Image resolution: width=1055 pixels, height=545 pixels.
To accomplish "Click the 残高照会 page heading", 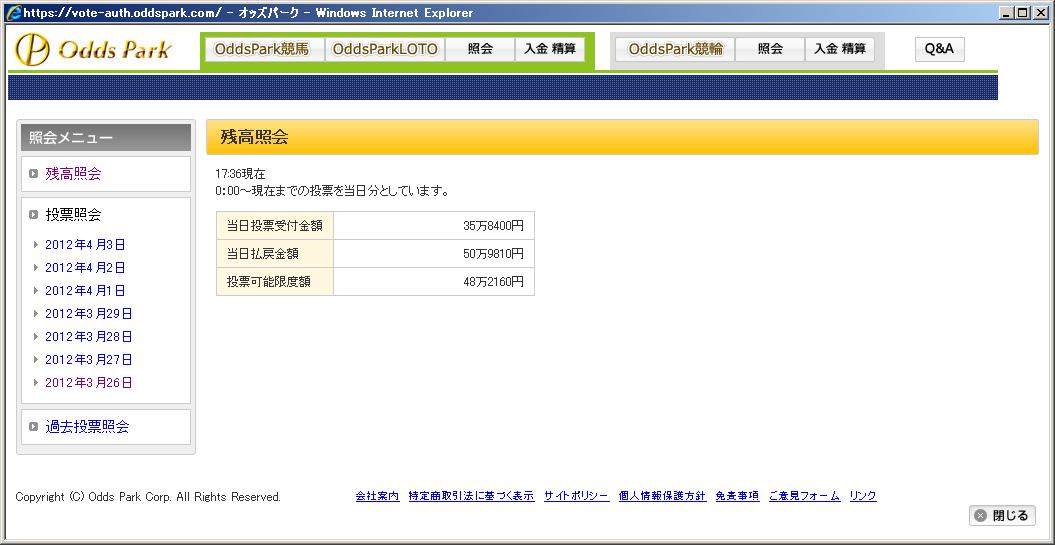I will 254,138.
